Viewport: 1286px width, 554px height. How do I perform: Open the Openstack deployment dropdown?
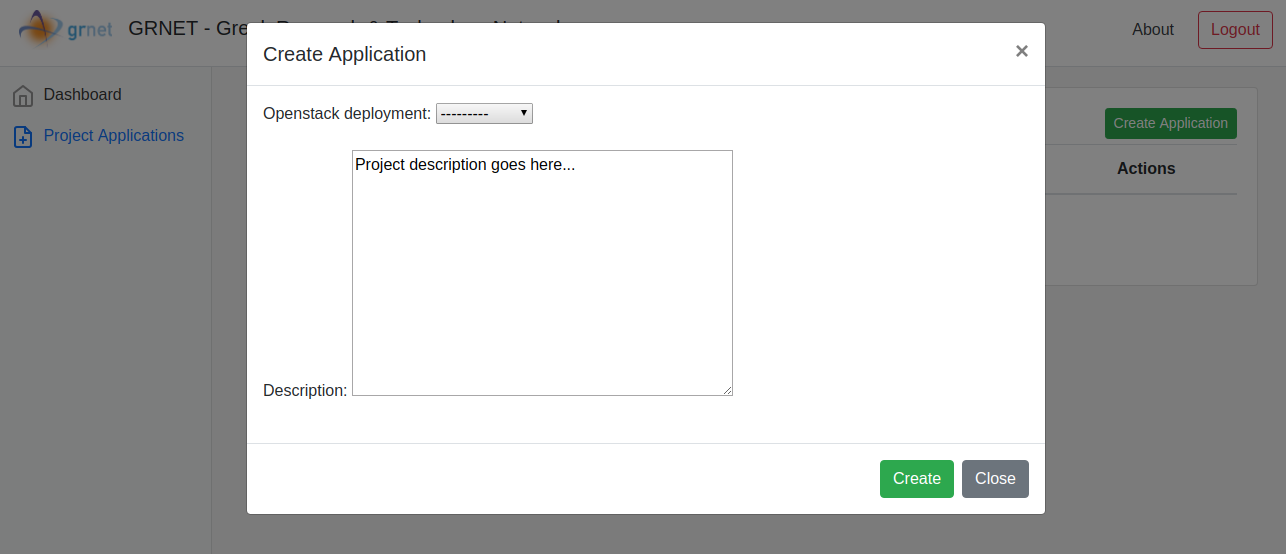coord(484,114)
